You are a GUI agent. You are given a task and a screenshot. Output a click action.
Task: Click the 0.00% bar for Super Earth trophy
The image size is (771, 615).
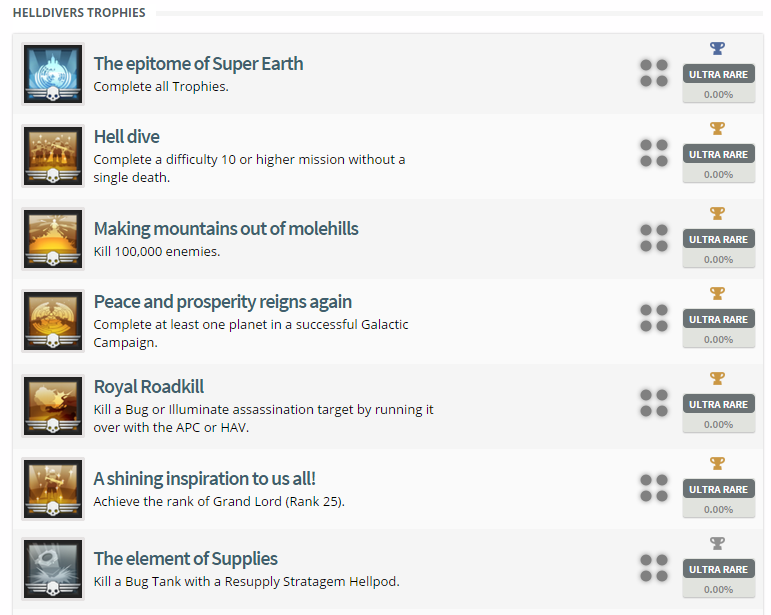click(x=718, y=94)
